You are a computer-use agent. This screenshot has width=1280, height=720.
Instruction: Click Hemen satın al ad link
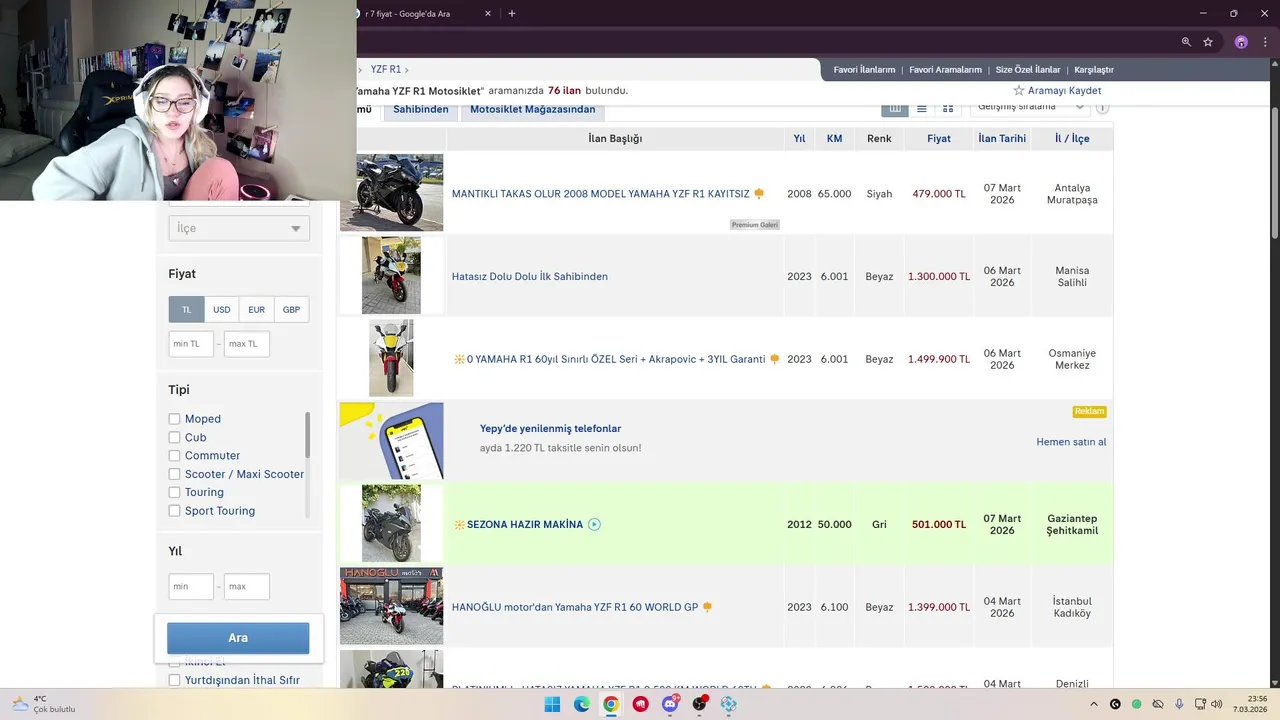(x=1071, y=442)
